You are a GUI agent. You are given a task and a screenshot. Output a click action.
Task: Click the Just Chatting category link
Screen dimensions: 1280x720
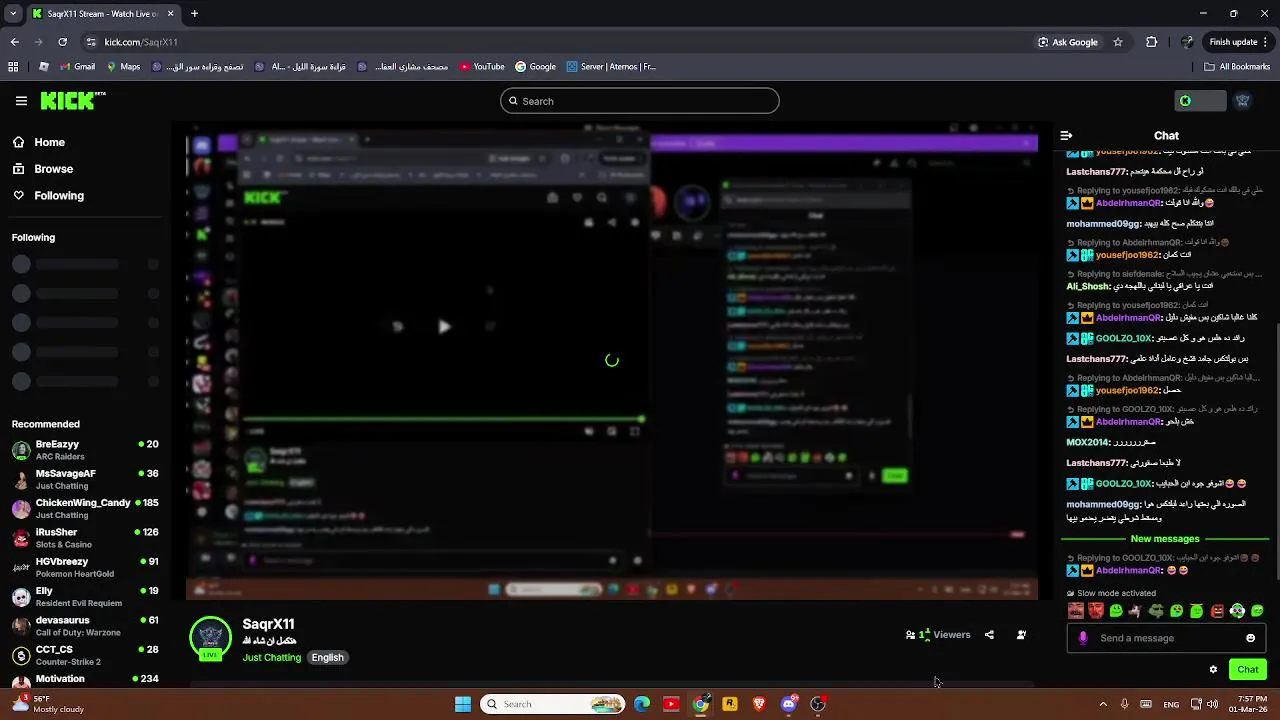[x=271, y=658]
